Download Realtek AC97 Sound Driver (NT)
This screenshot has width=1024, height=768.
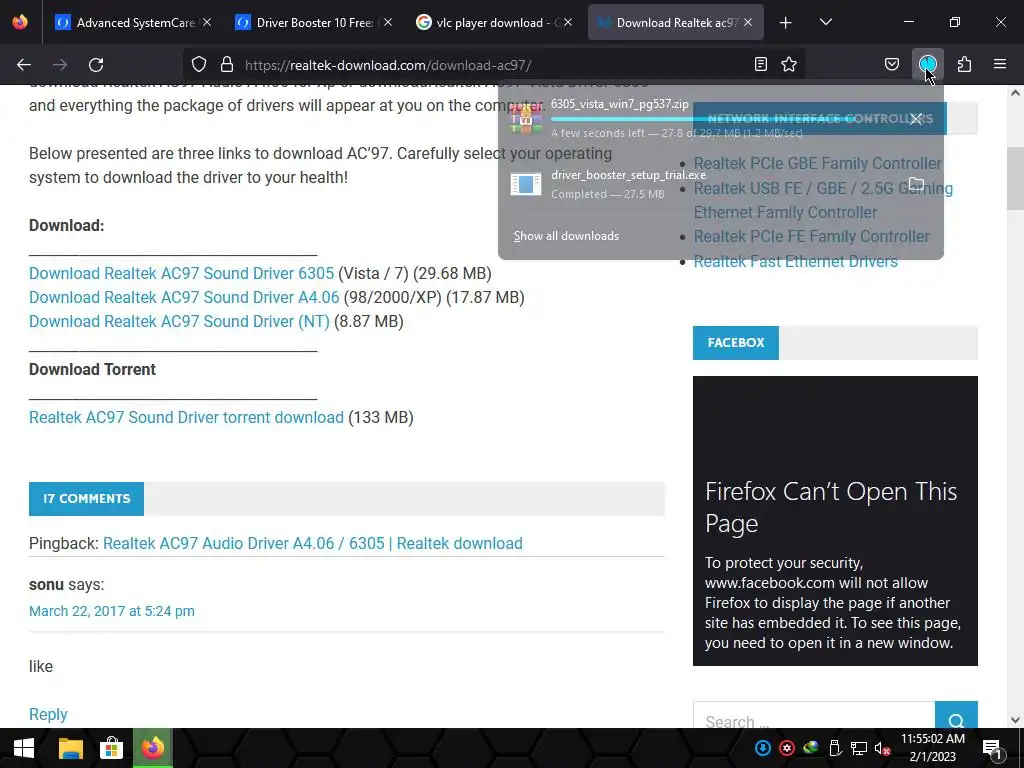click(179, 321)
